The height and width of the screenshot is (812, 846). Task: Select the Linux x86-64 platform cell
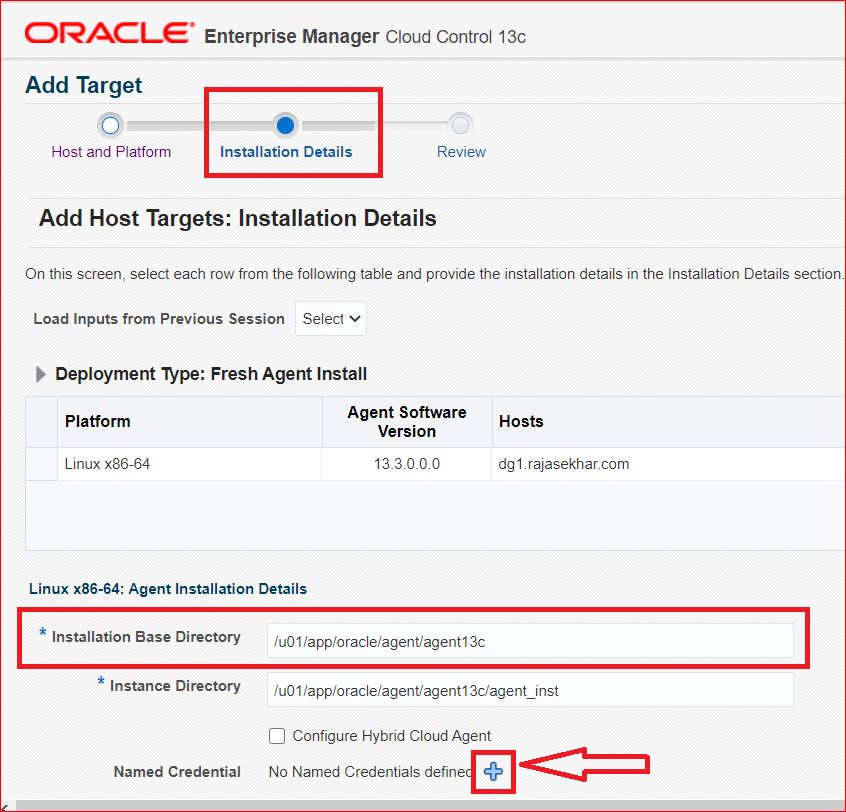click(107, 464)
